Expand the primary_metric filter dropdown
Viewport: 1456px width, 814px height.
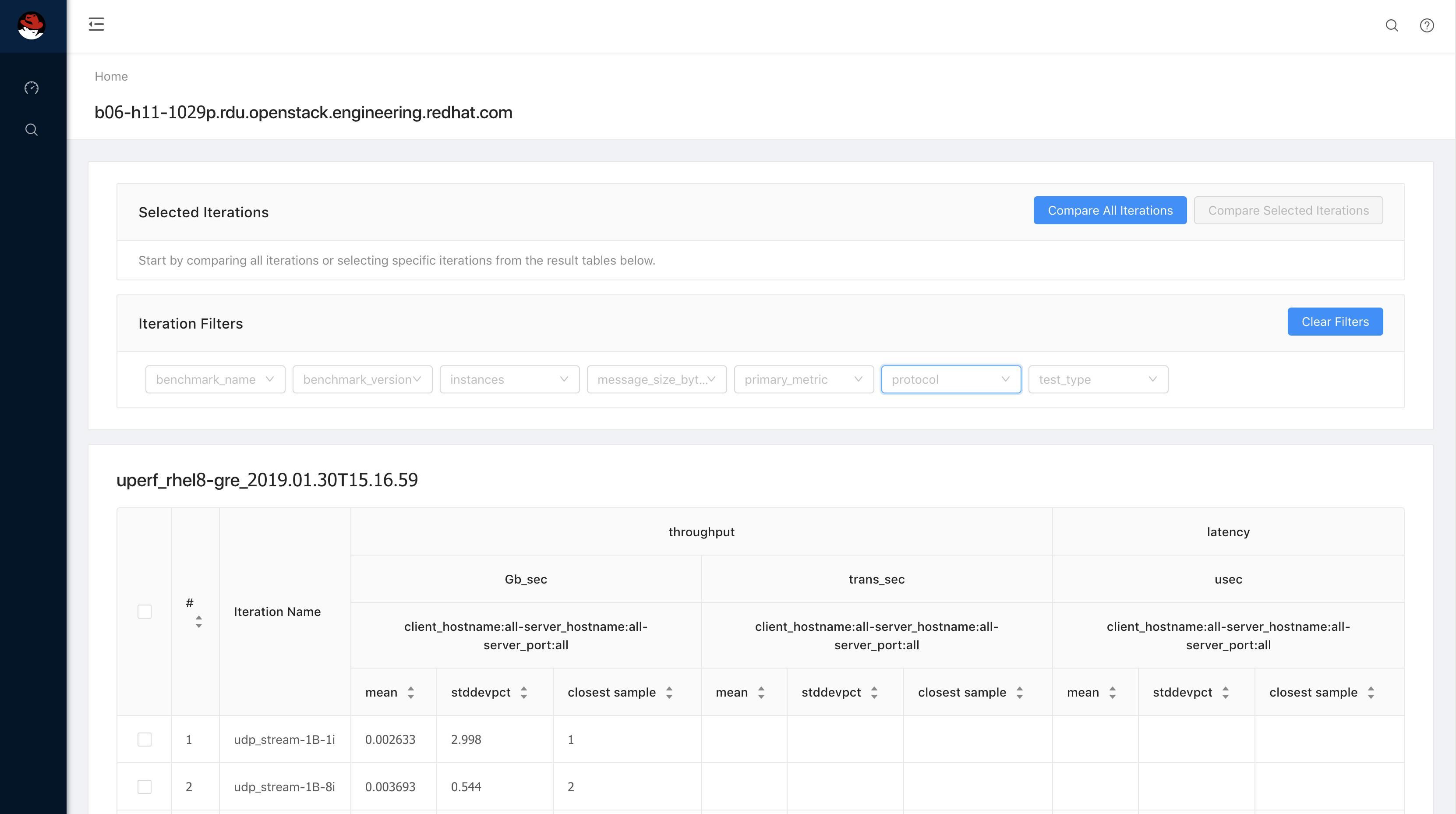[803, 379]
